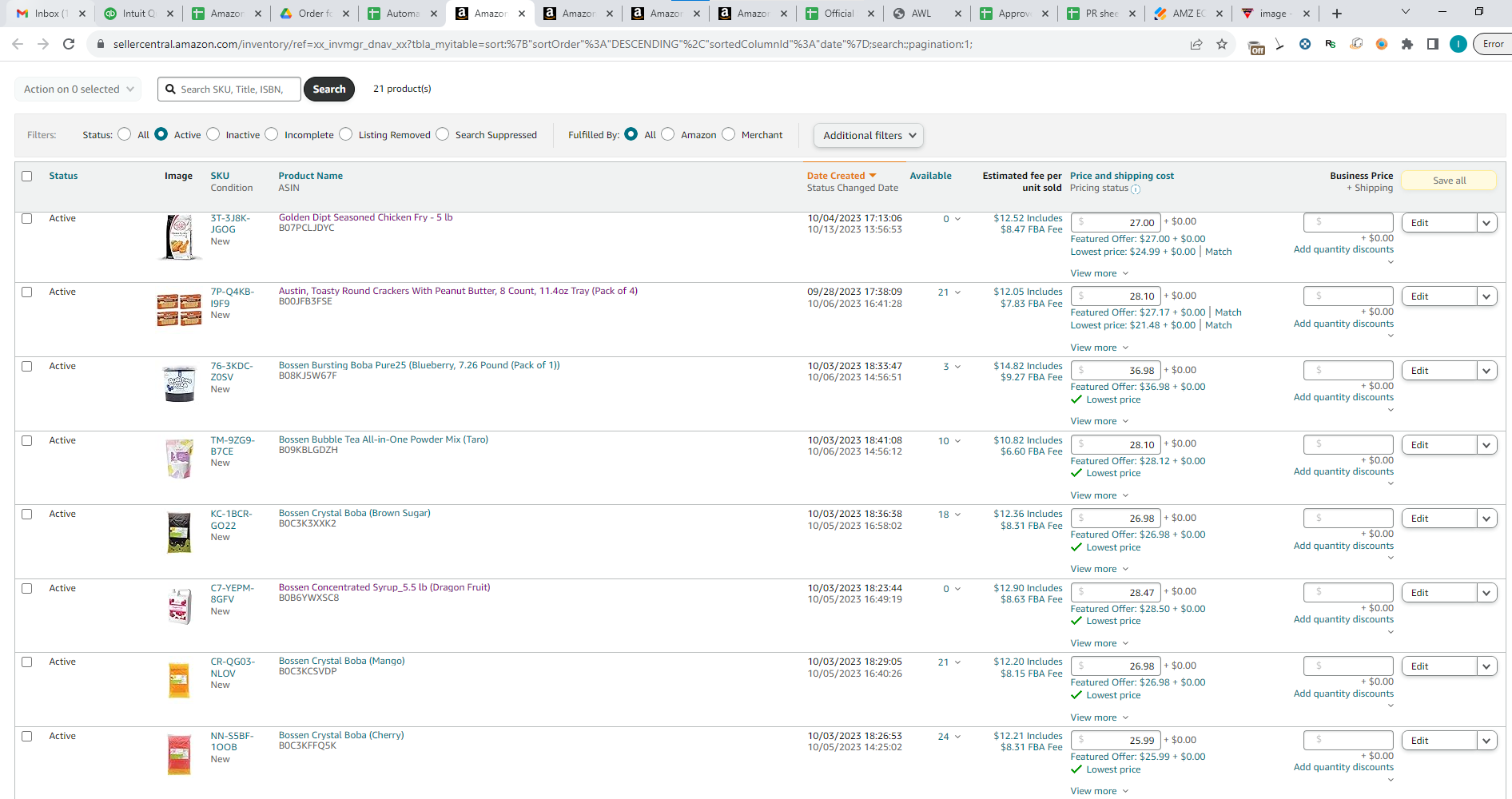Go forward in browser history
The image size is (1512, 799).
[43, 44]
